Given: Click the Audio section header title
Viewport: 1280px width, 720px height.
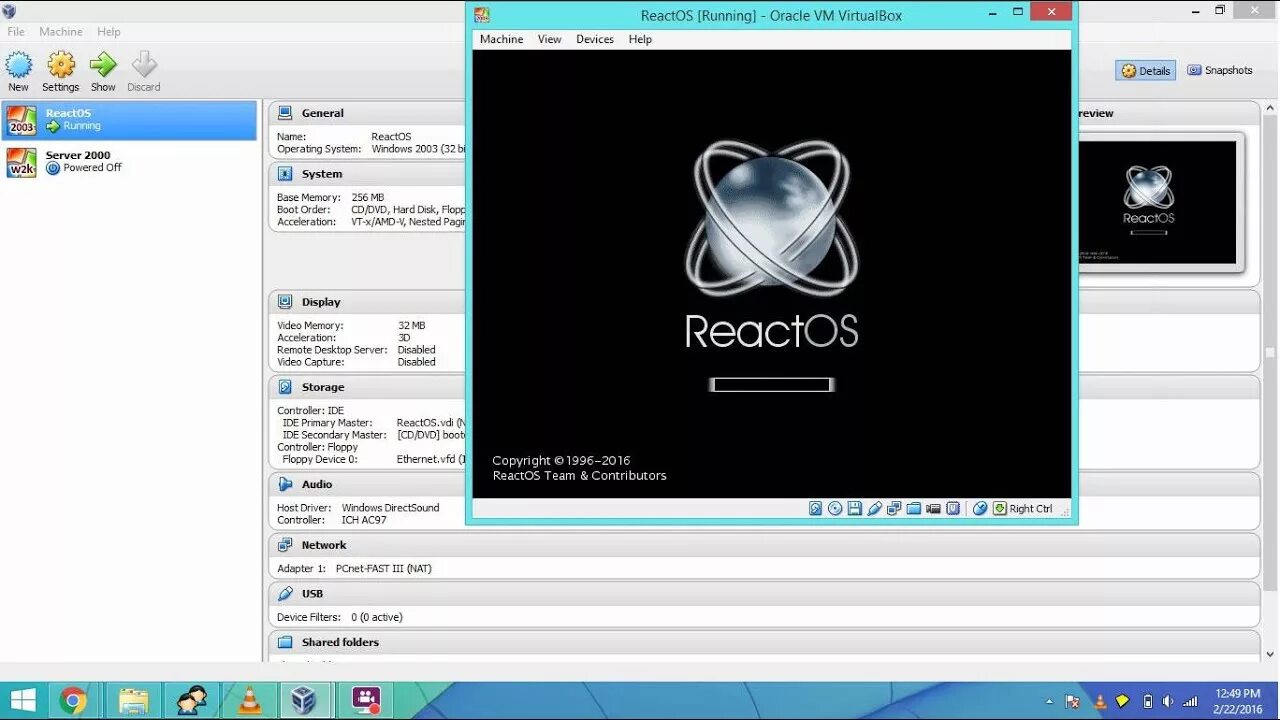Looking at the screenshot, I should pyautogui.click(x=317, y=484).
